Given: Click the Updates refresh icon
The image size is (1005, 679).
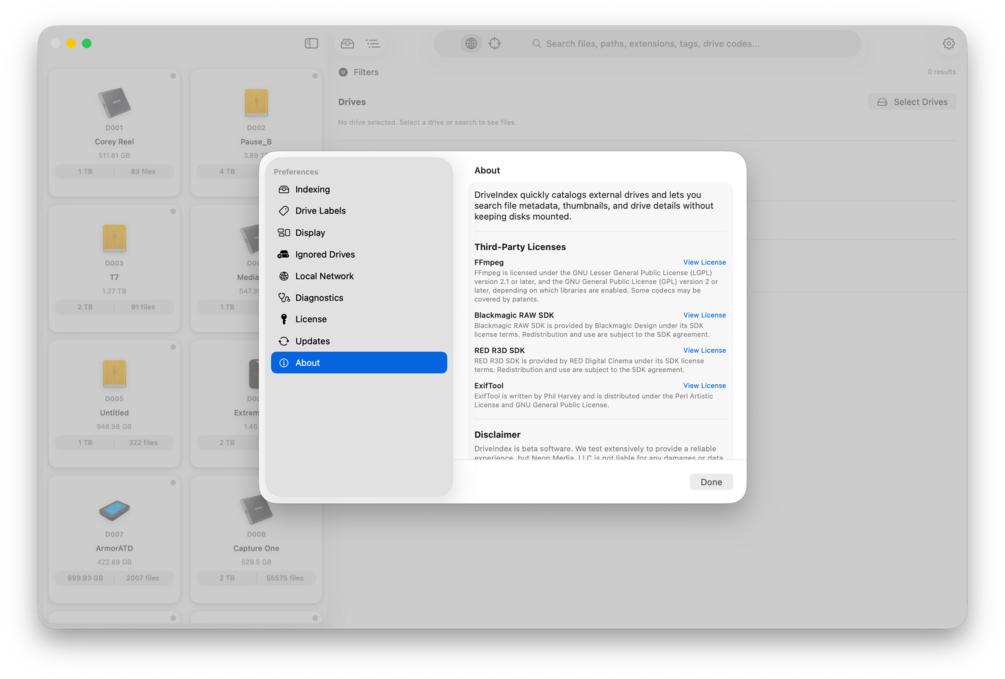Looking at the screenshot, I should point(283,341).
